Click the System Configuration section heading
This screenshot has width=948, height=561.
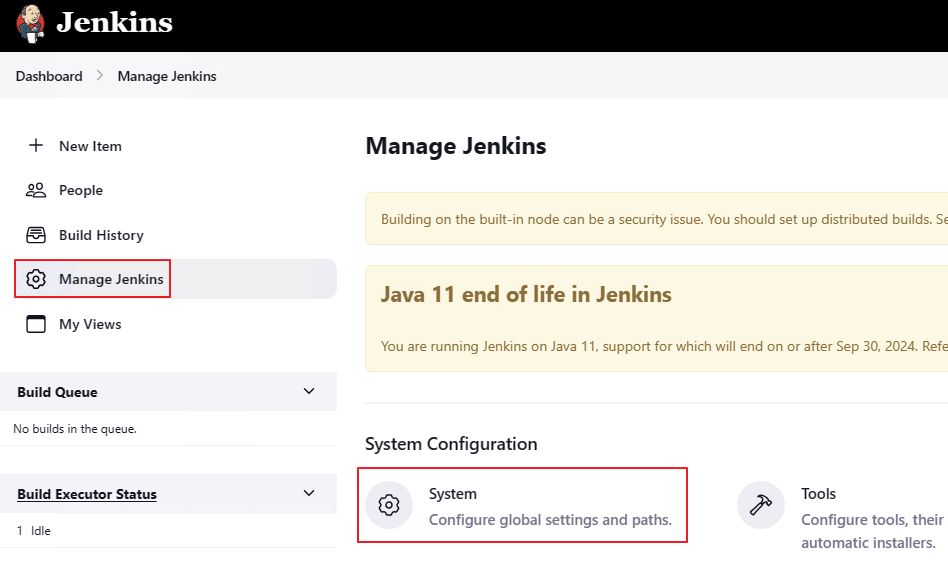pos(451,444)
